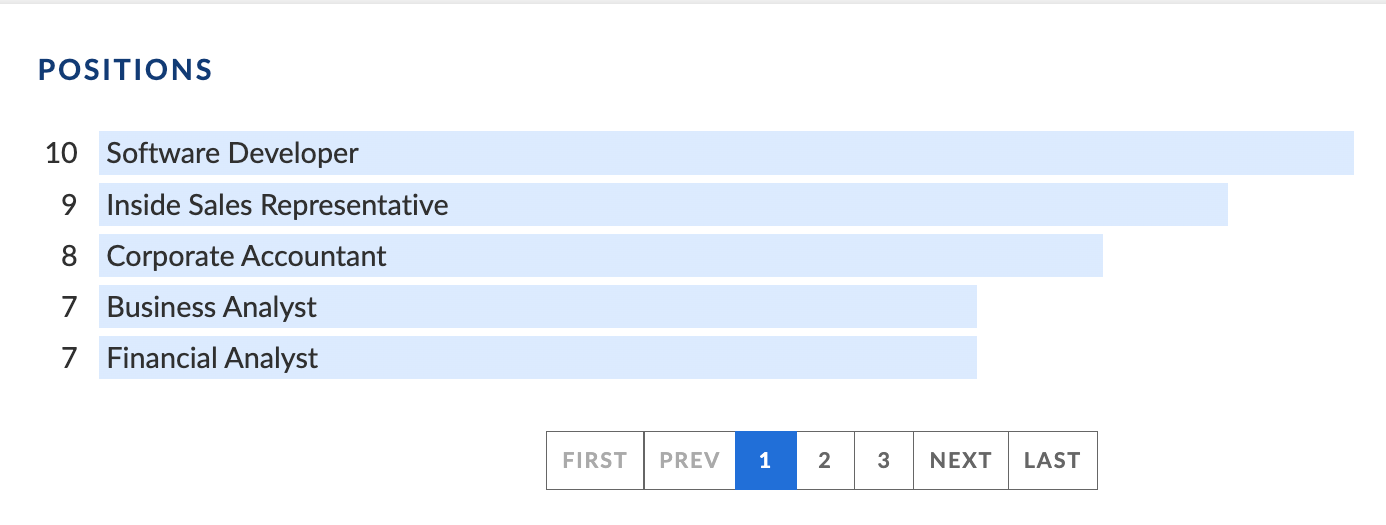Jump to the LAST page
Image resolution: width=1386 pixels, height=525 pixels.
click(x=1053, y=460)
